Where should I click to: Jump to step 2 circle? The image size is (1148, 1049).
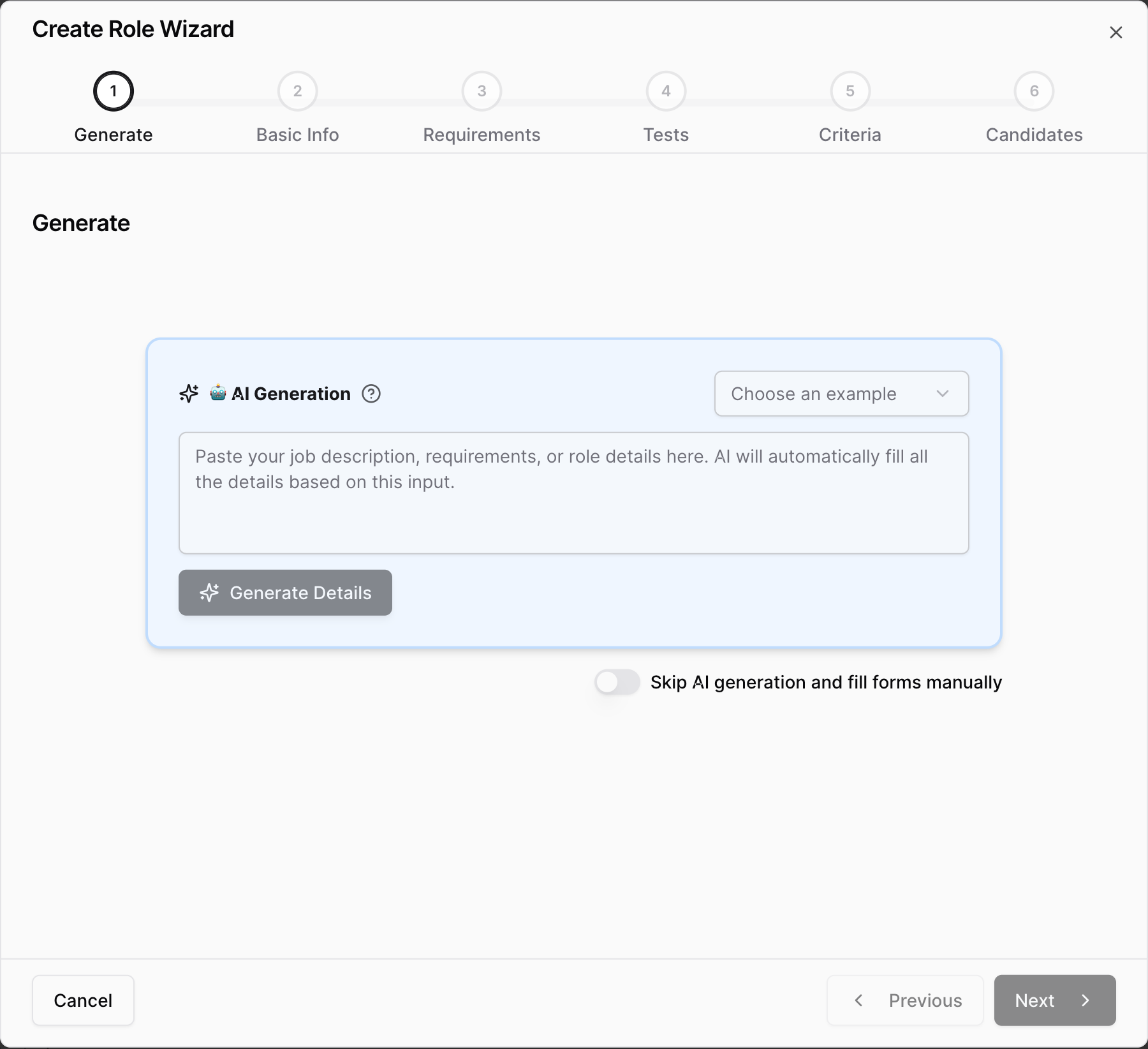[297, 91]
